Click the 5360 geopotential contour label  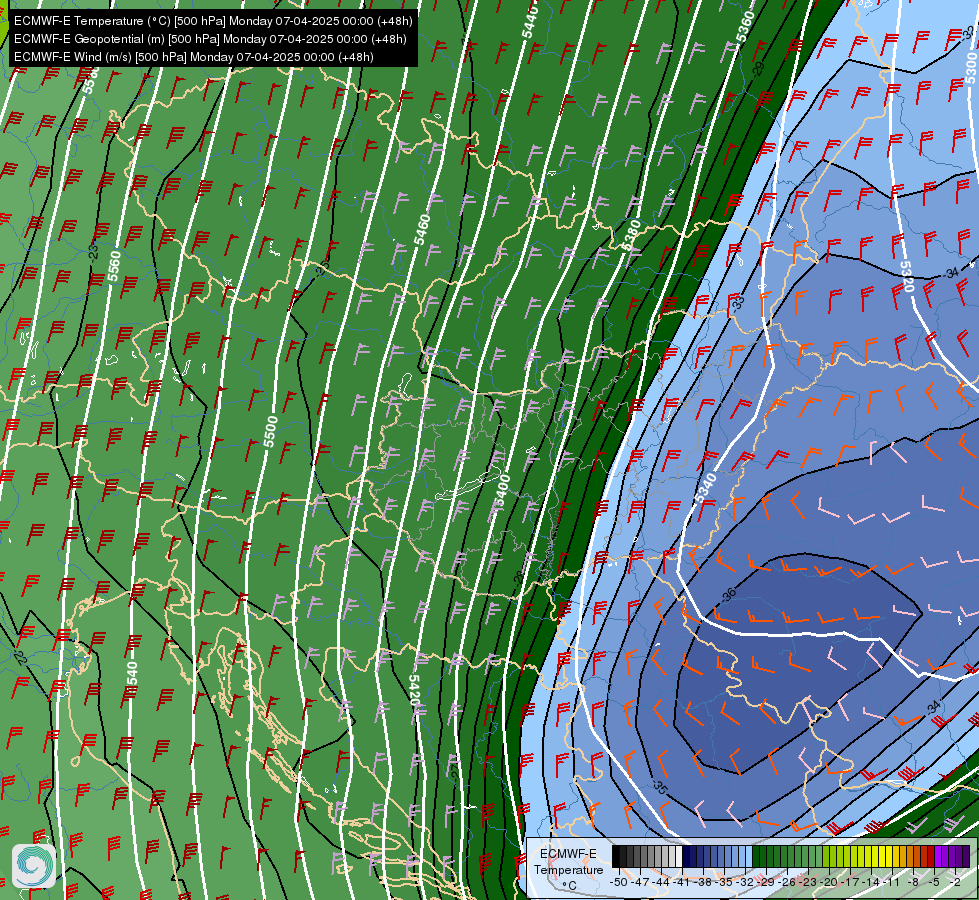coord(745,26)
